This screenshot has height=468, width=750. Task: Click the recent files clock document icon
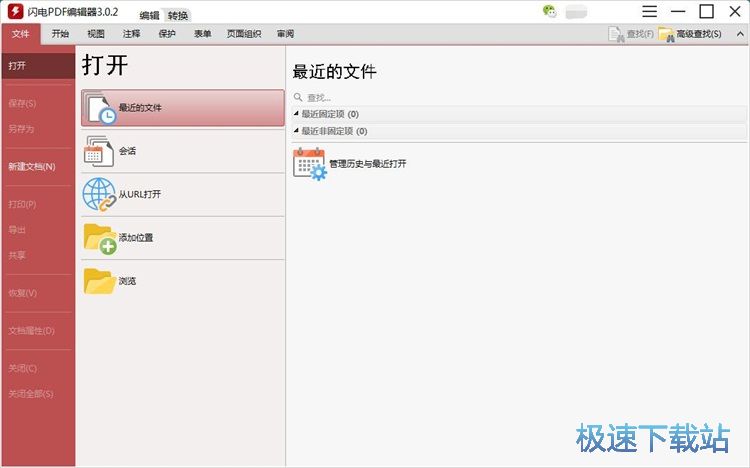(x=100, y=108)
